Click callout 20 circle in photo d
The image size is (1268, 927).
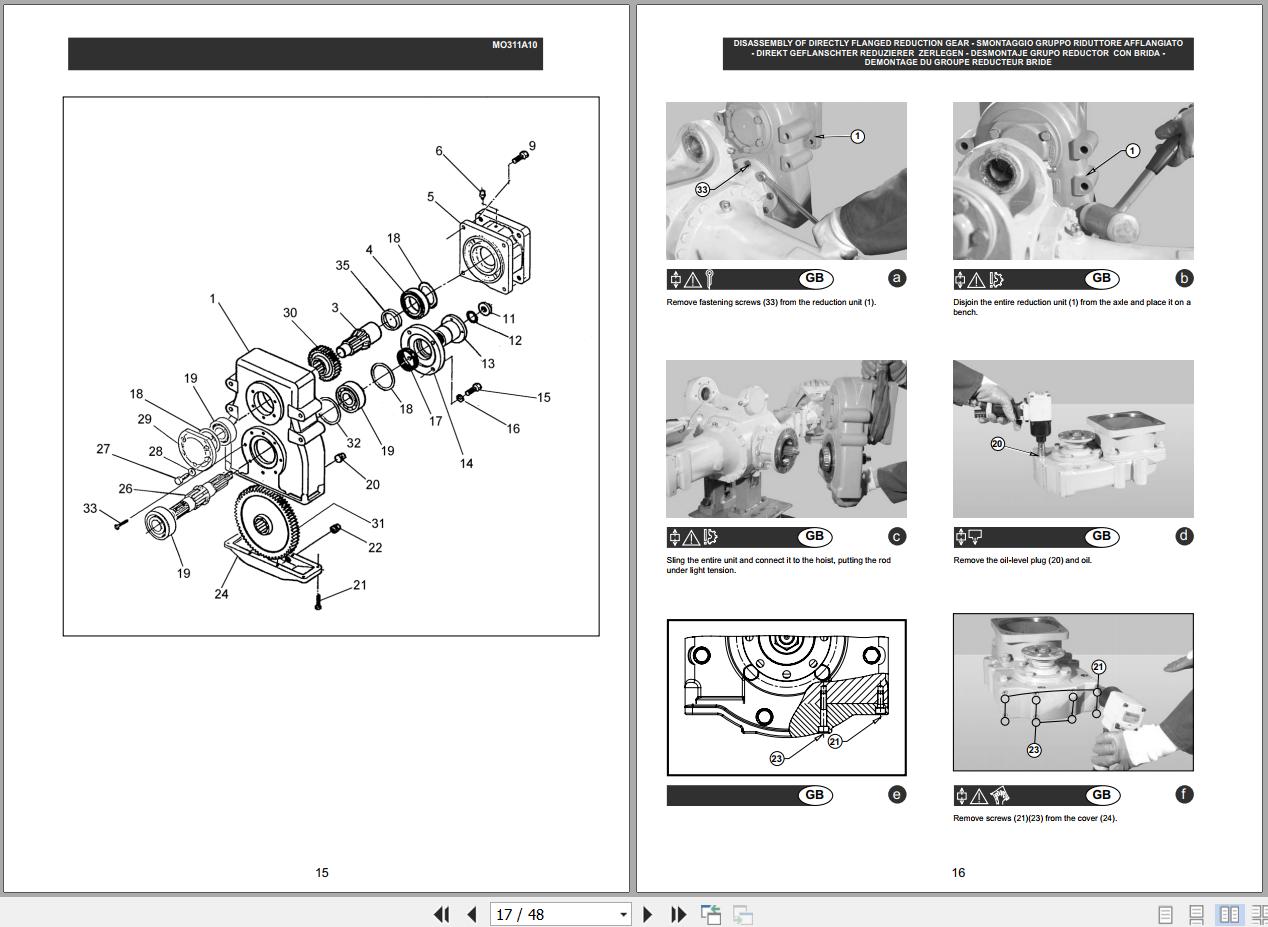tap(997, 444)
